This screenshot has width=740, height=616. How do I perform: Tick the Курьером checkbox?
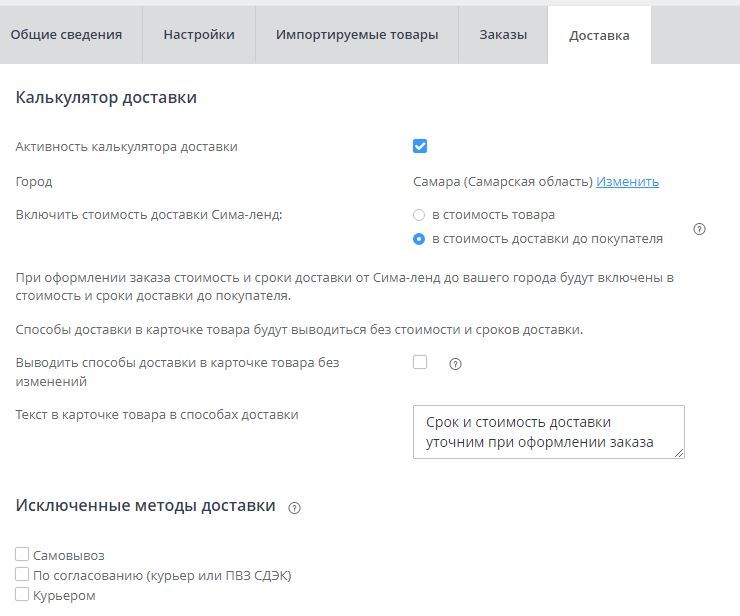coord(22,595)
